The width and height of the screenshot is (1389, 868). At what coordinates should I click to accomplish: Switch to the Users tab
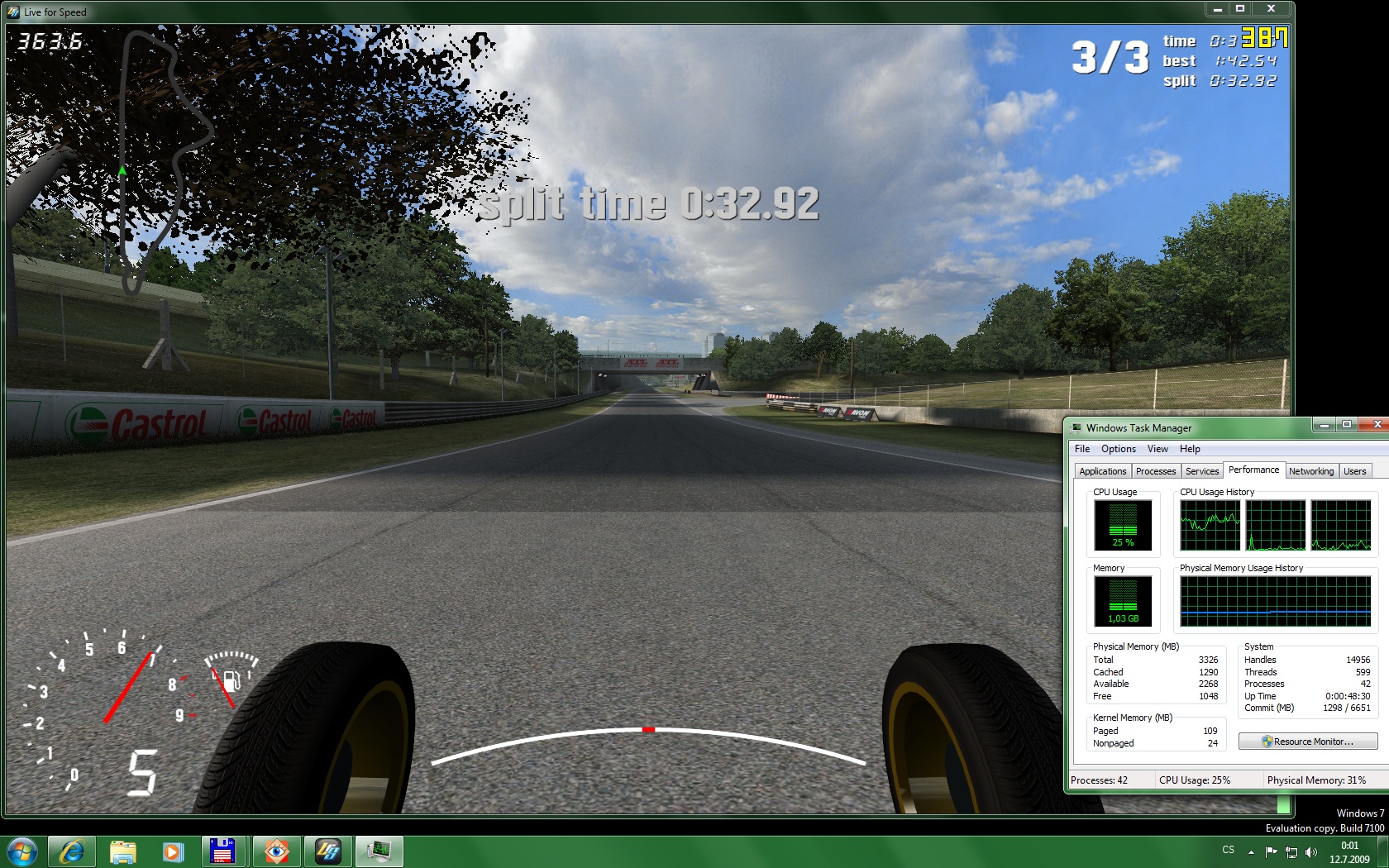(x=1355, y=471)
